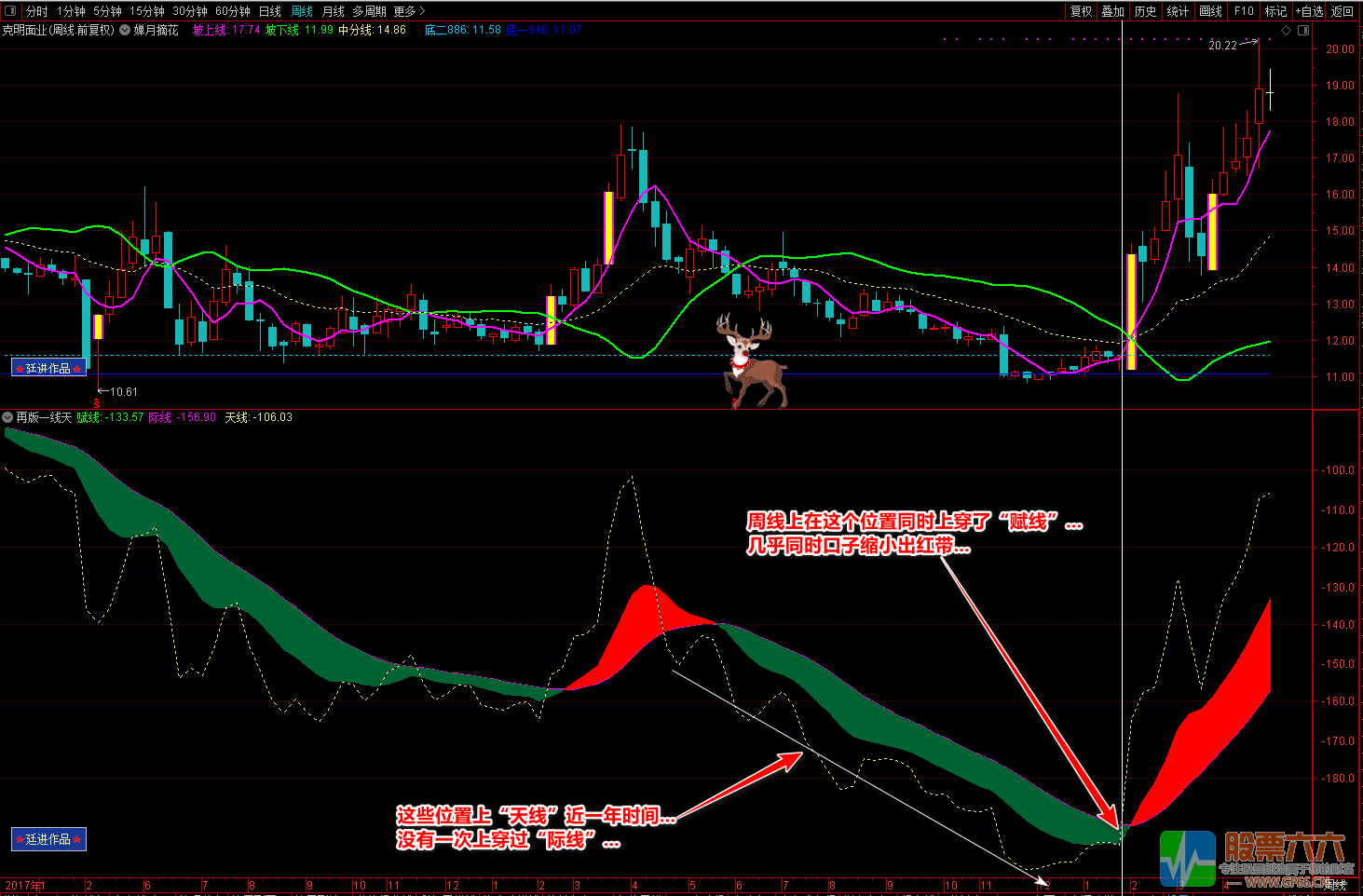
Task: Open the 画线 drawing tools
Action: pos(1210,11)
